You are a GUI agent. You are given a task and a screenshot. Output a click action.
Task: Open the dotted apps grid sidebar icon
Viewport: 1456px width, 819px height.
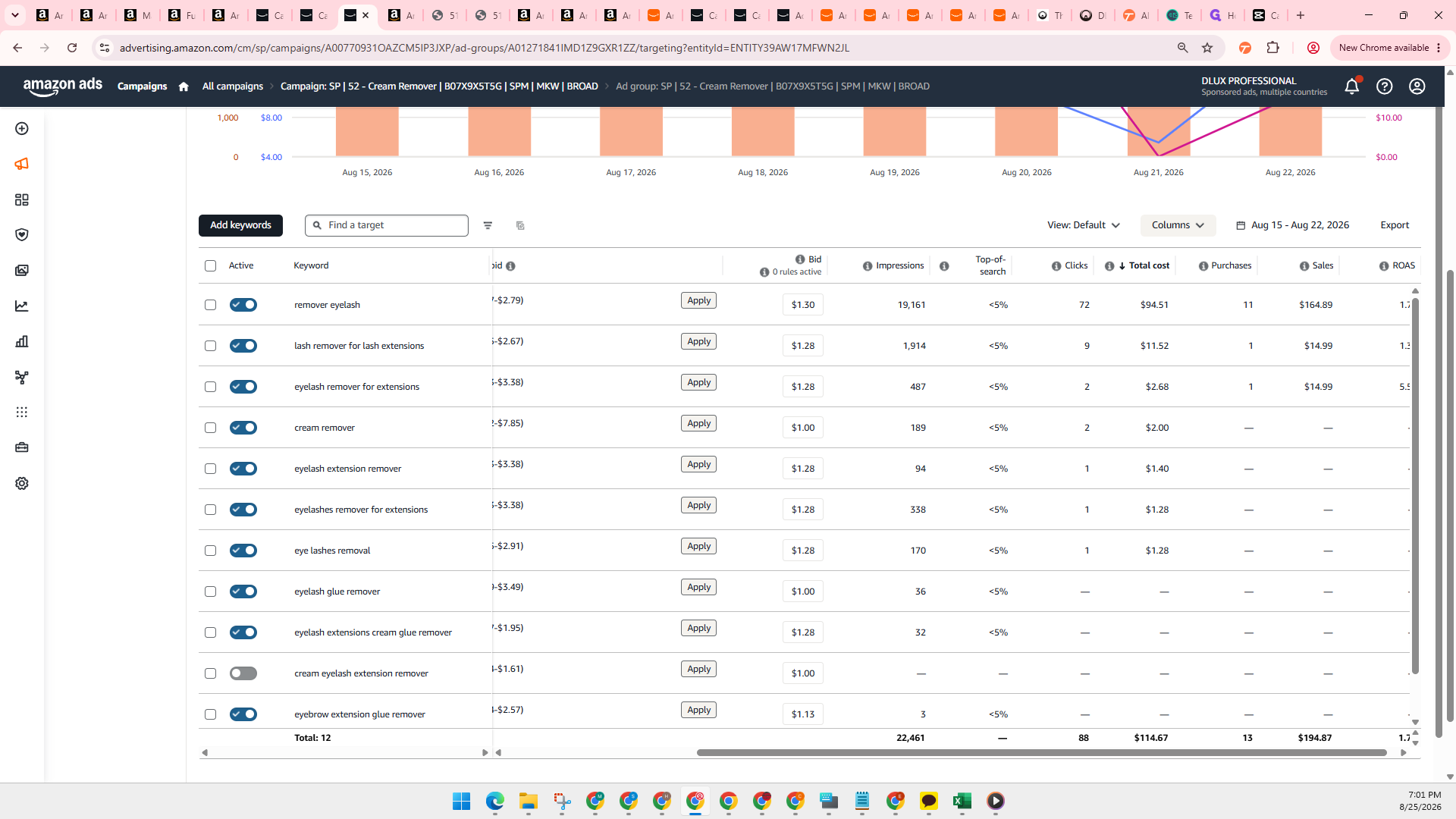coord(22,413)
